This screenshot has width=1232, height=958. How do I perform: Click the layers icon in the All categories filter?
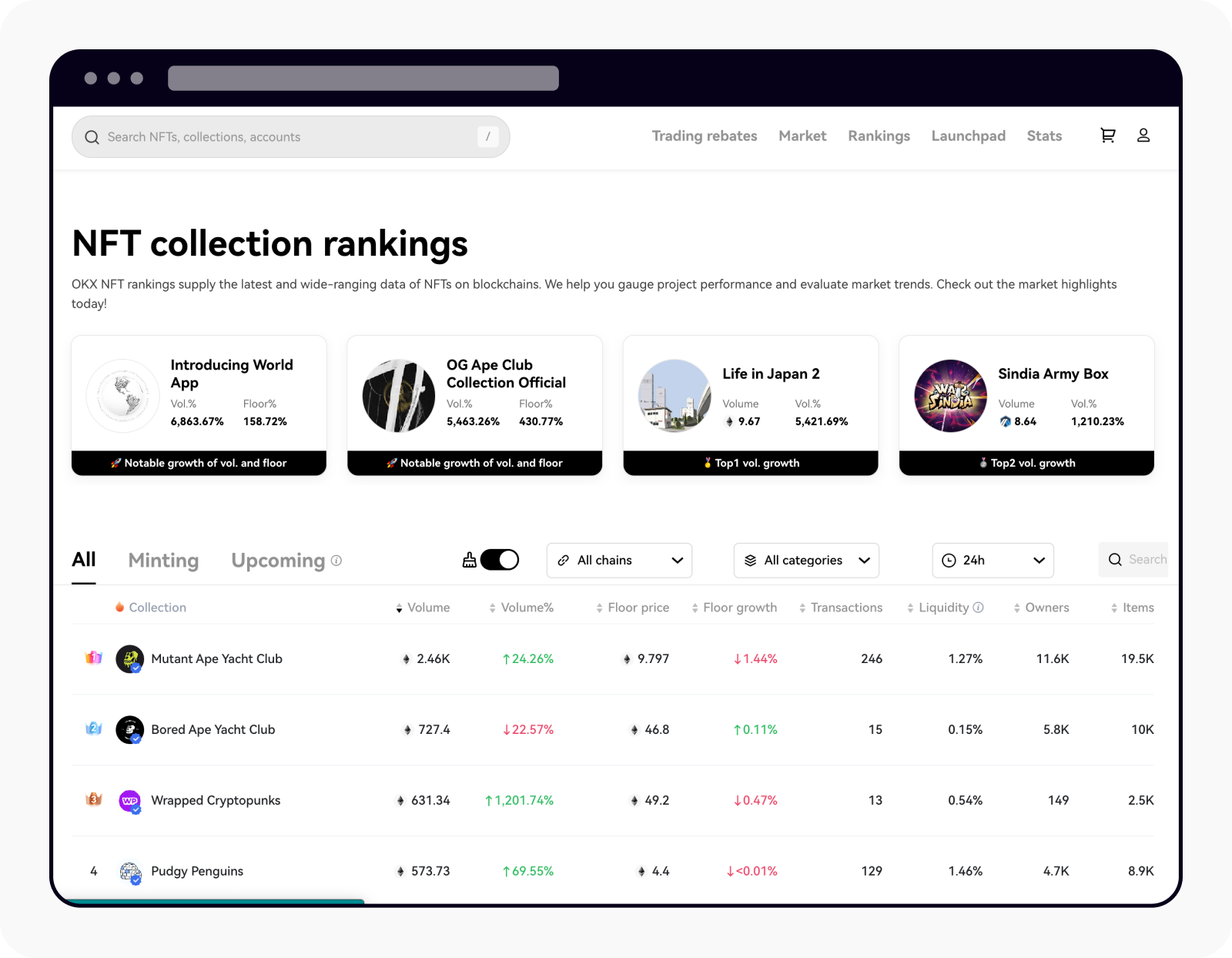click(751, 560)
